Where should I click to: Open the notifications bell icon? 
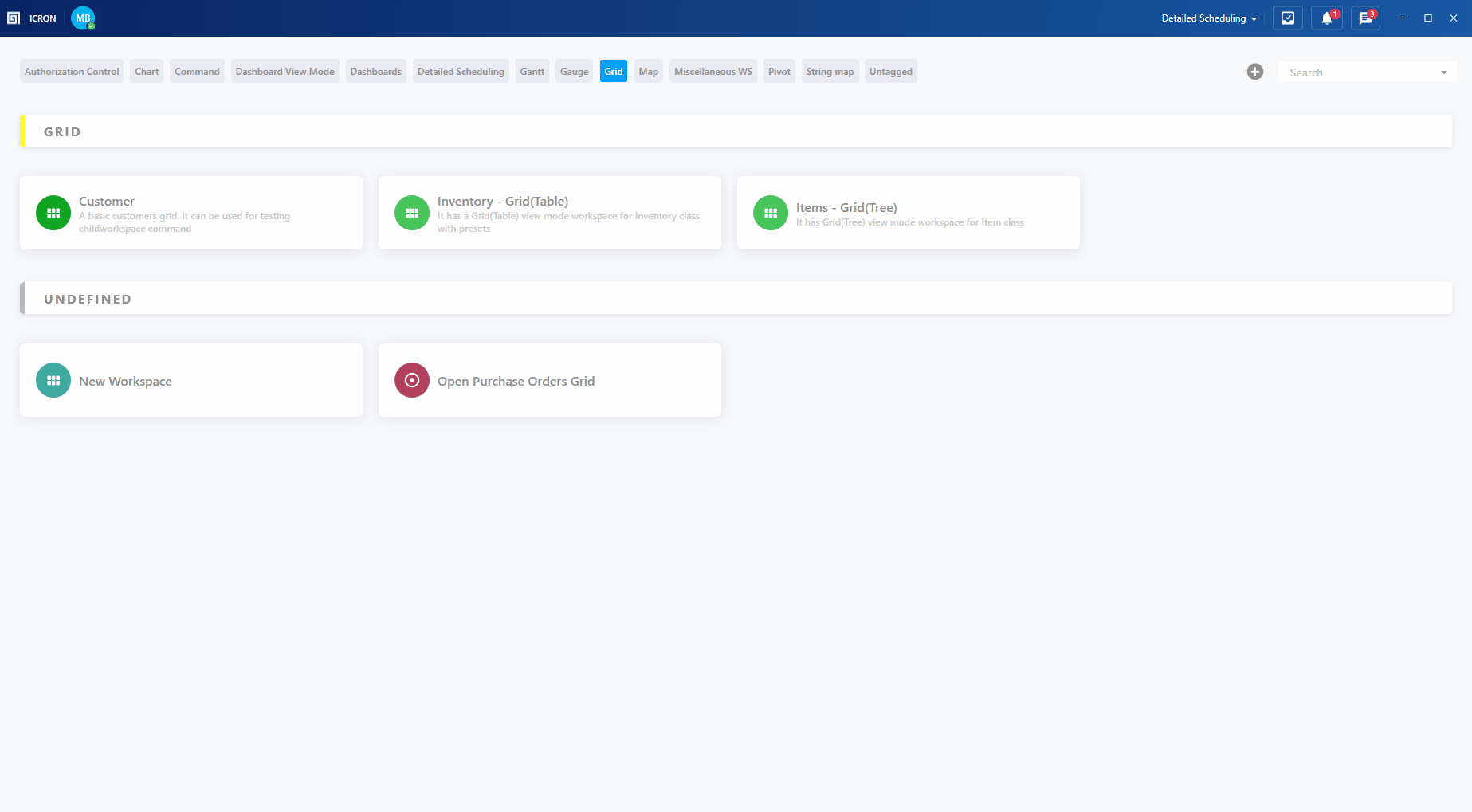point(1327,18)
